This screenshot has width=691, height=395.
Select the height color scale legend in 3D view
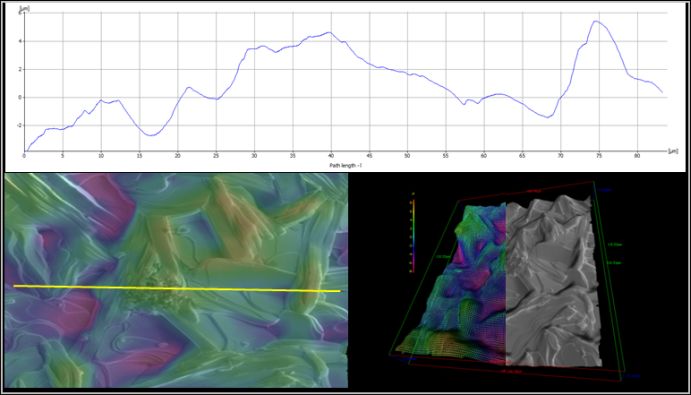[413, 233]
